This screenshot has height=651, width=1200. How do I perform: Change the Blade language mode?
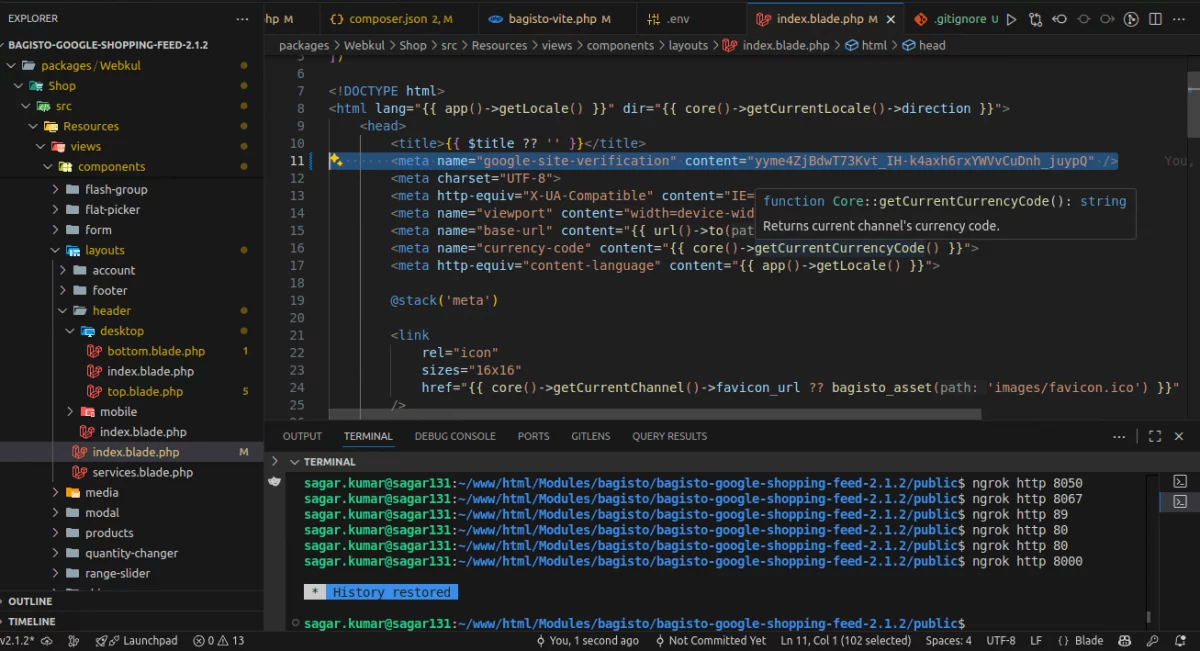click(1080, 641)
